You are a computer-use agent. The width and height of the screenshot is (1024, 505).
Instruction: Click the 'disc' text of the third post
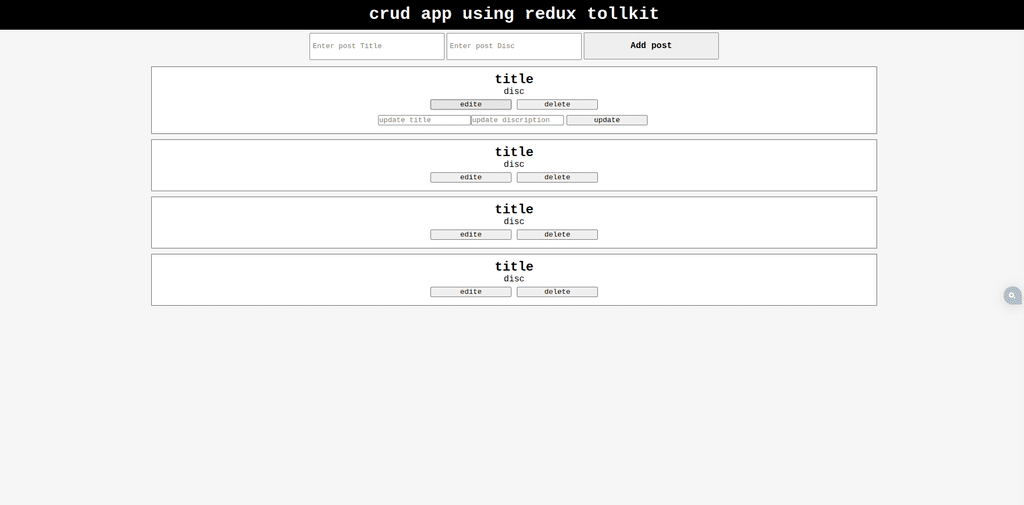tap(514, 221)
